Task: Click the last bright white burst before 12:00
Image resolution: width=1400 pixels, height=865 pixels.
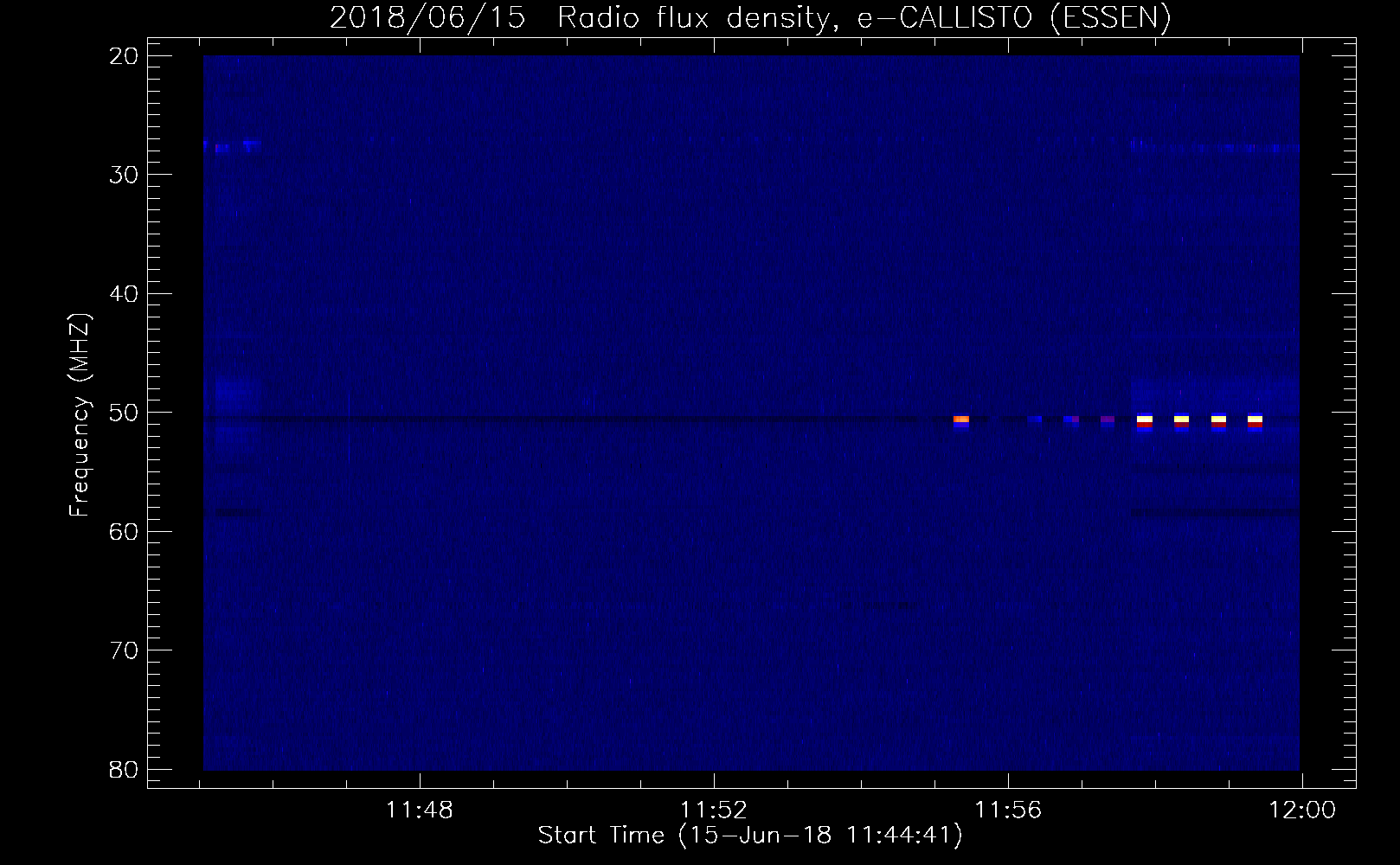Action: click(1255, 420)
